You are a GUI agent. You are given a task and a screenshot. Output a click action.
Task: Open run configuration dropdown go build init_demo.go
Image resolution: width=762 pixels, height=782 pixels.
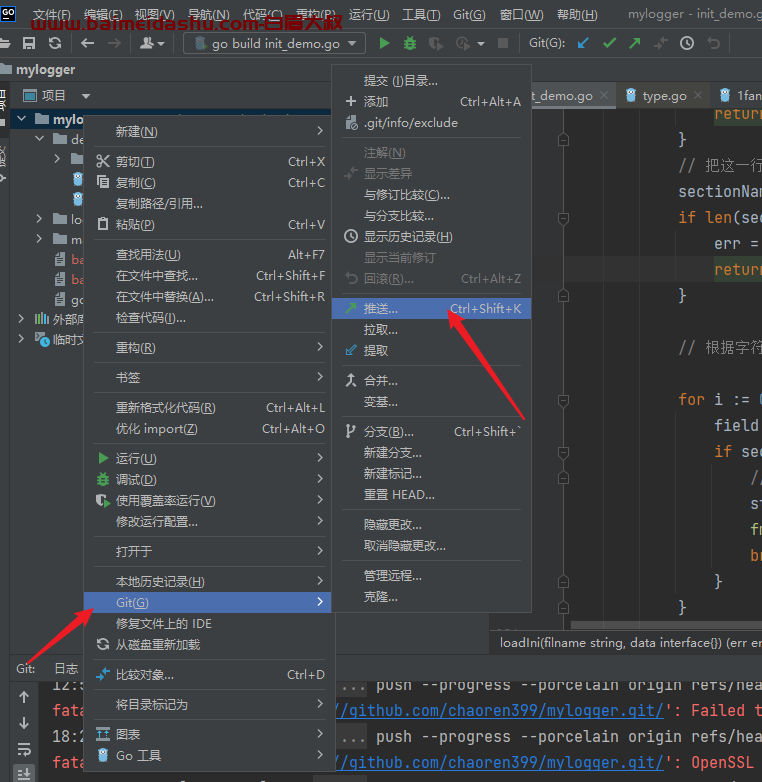pos(275,43)
